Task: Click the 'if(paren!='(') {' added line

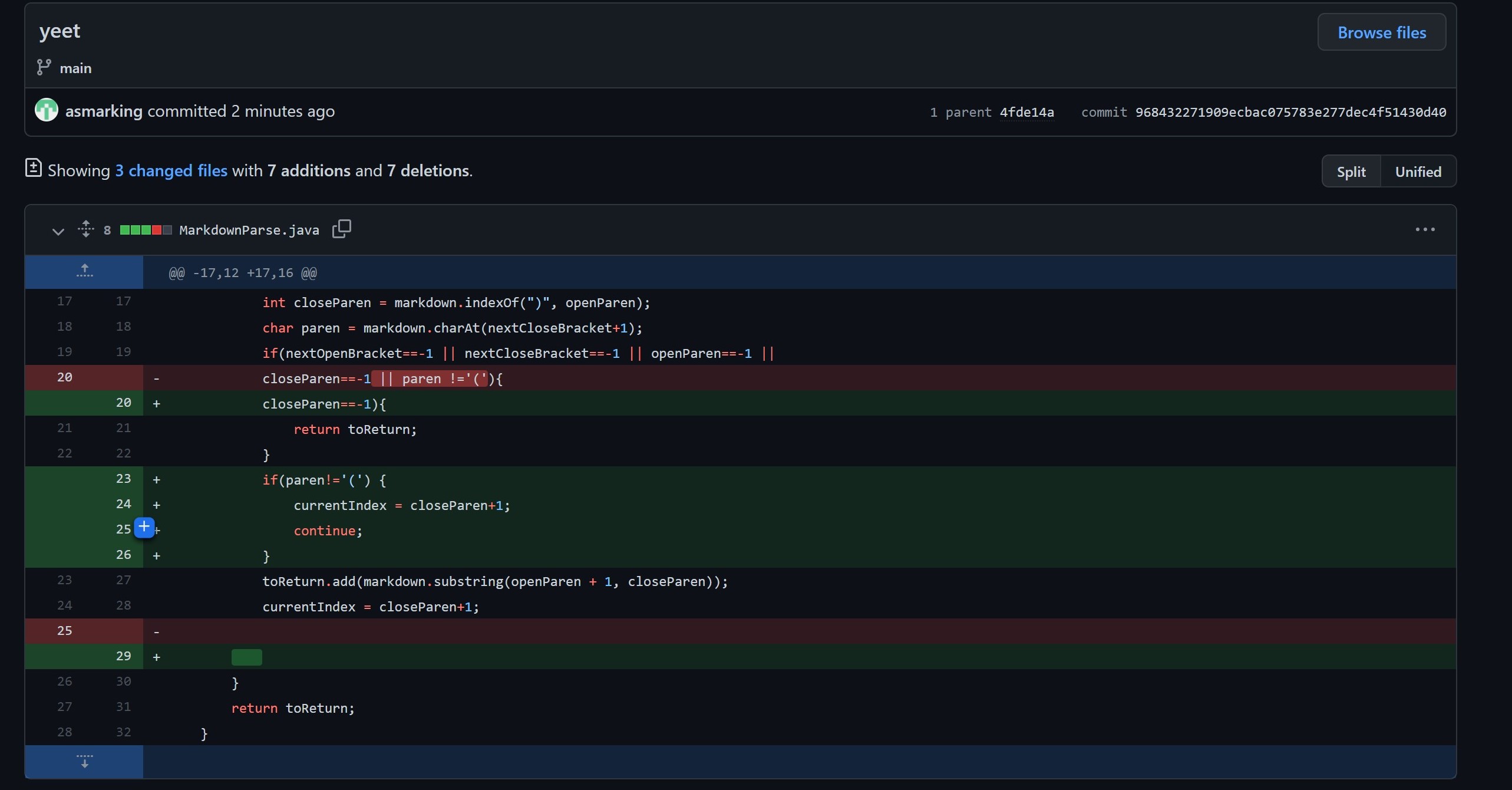Action: click(x=324, y=480)
